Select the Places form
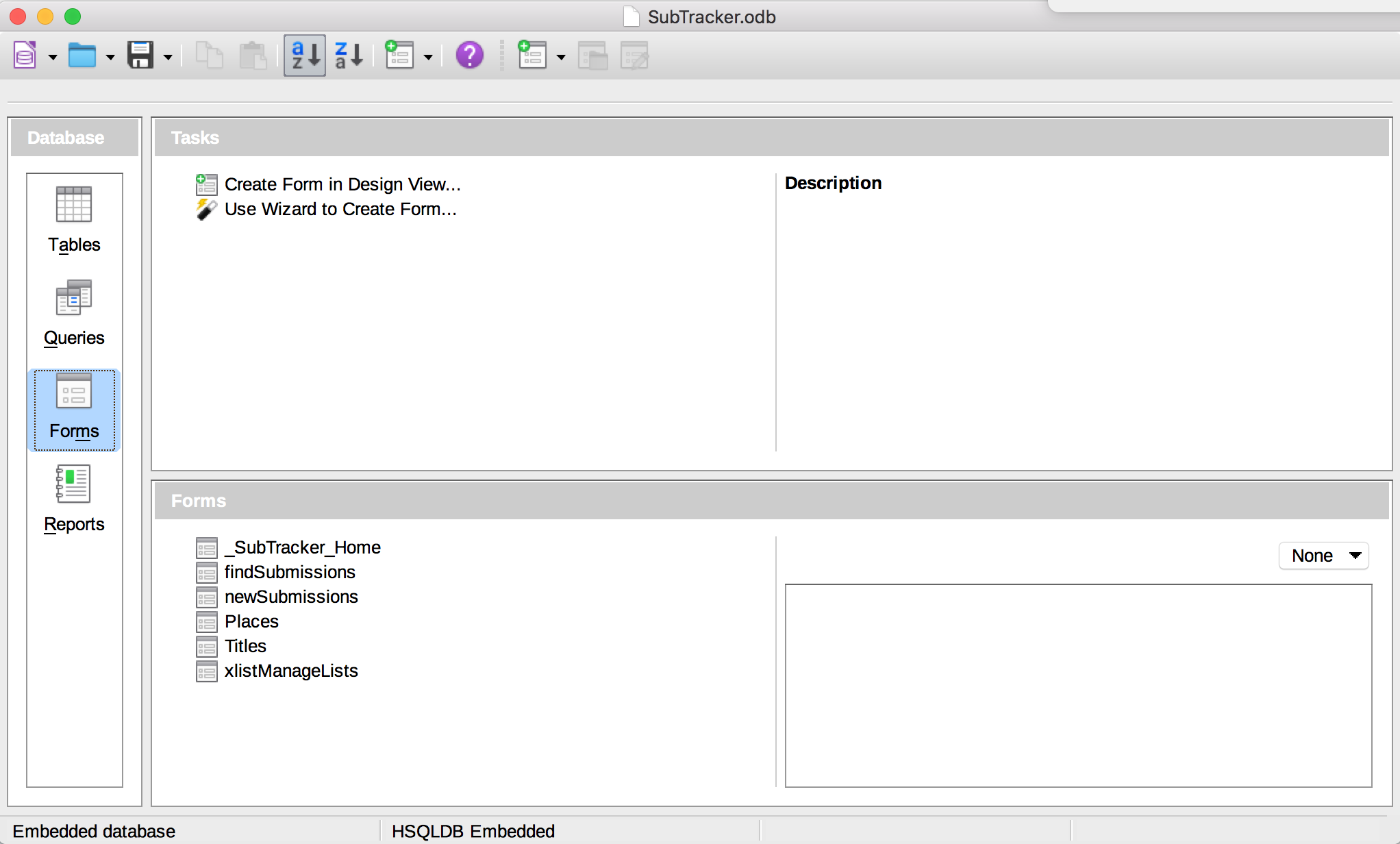1400x844 pixels. [x=251, y=621]
